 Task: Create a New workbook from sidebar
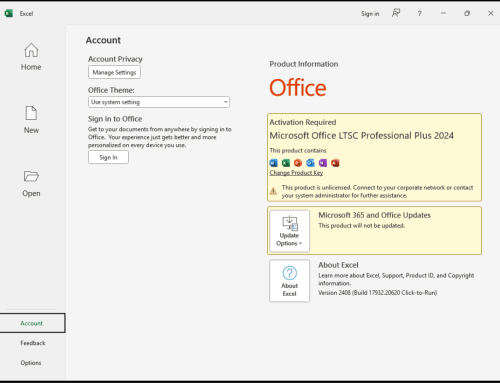(31, 120)
